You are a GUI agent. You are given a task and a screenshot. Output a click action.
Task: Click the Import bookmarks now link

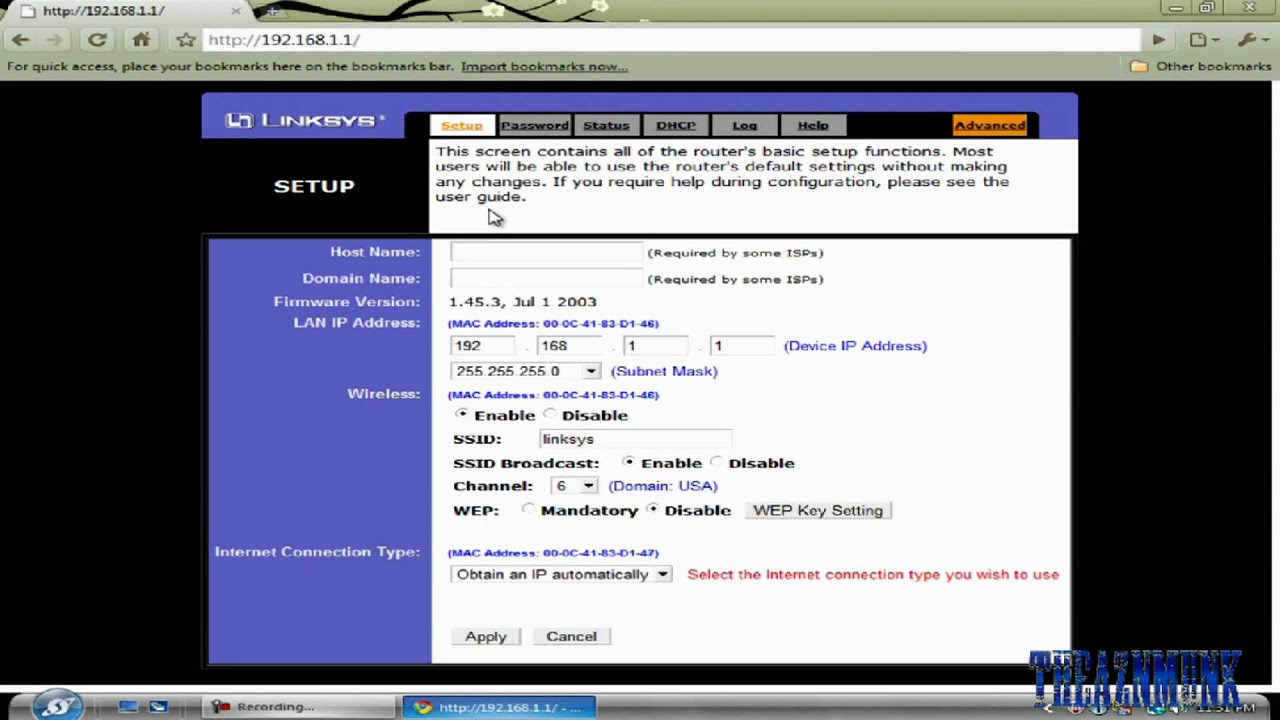[x=544, y=66]
